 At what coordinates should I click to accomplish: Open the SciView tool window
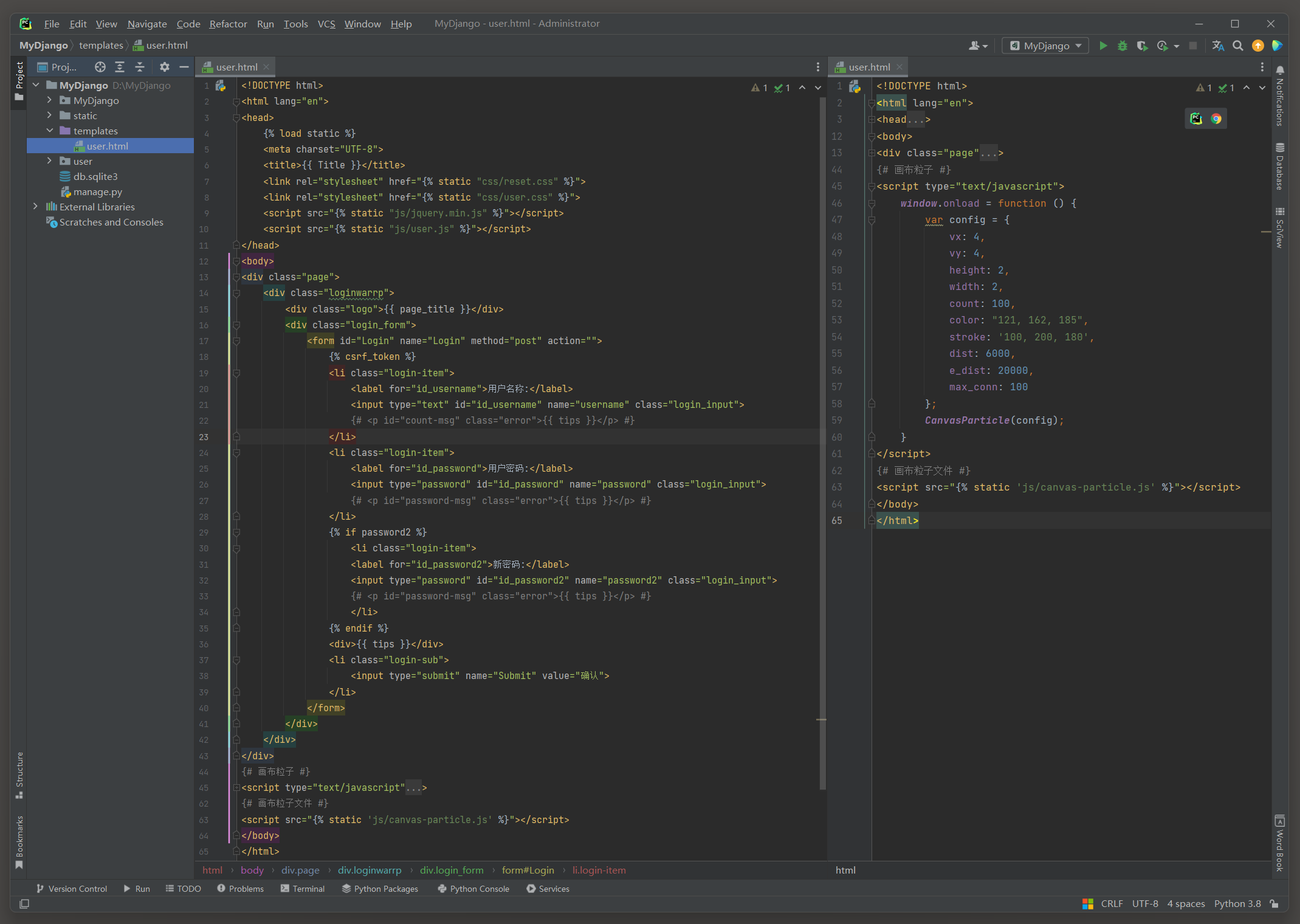pos(1279,227)
